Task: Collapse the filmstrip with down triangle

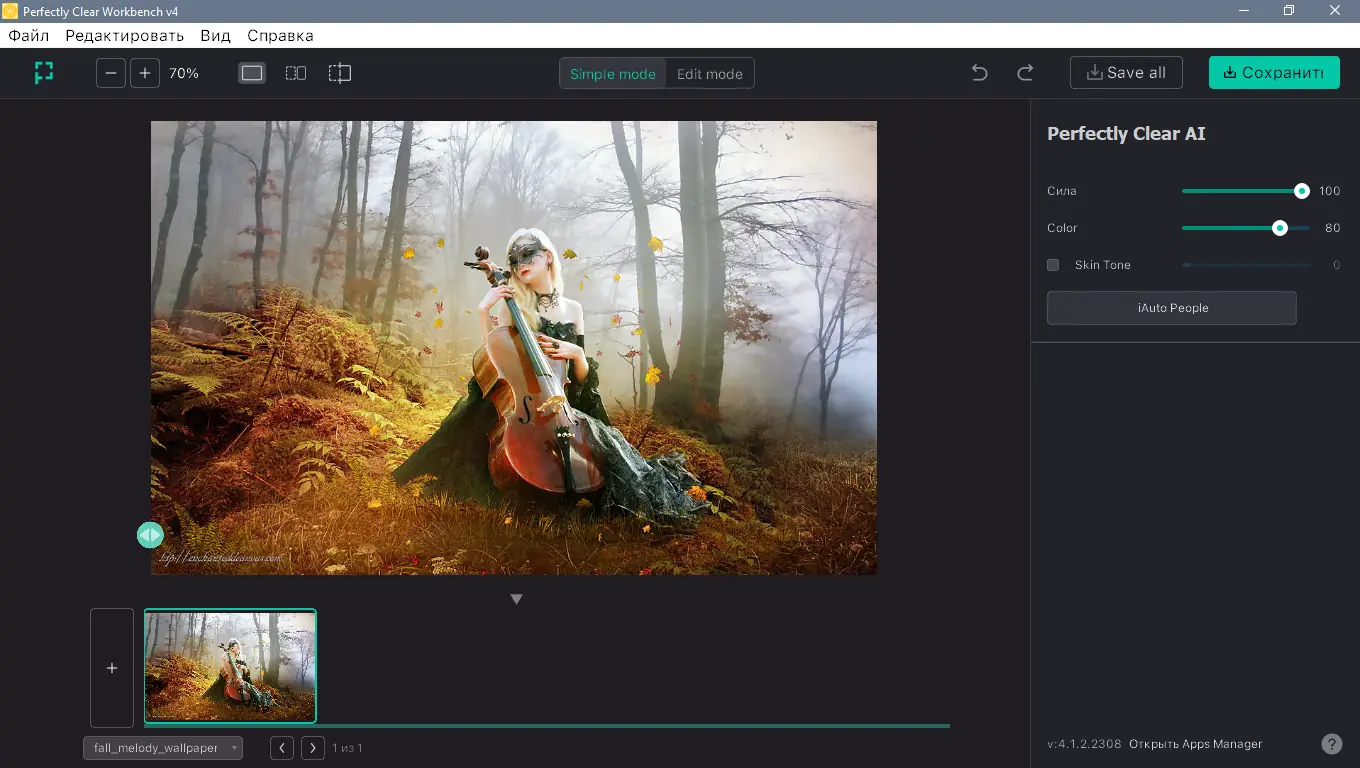Action: pyautogui.click(x=516, y=599)
